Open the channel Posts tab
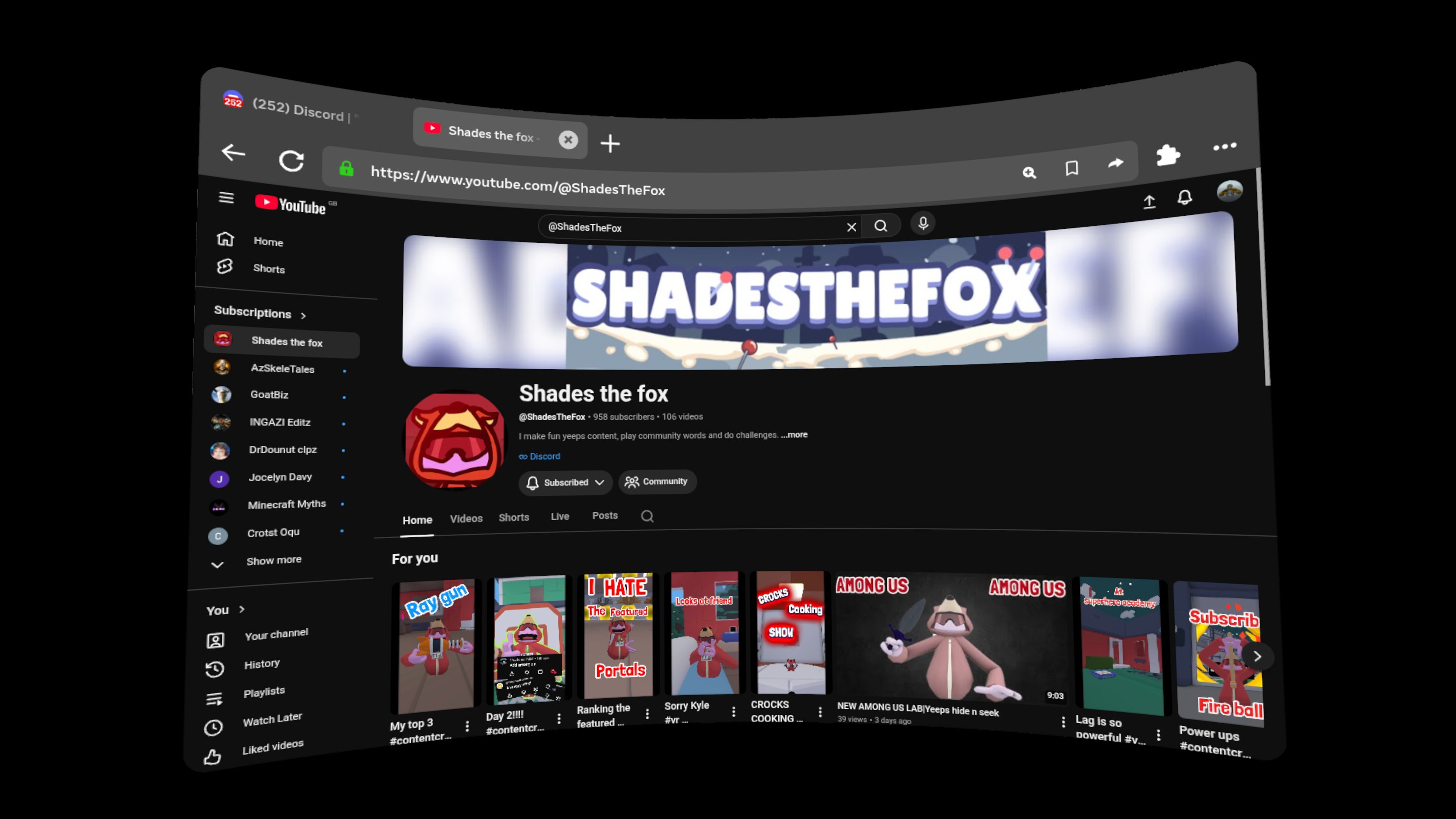 pyautogui.click(x=605, y=515)
